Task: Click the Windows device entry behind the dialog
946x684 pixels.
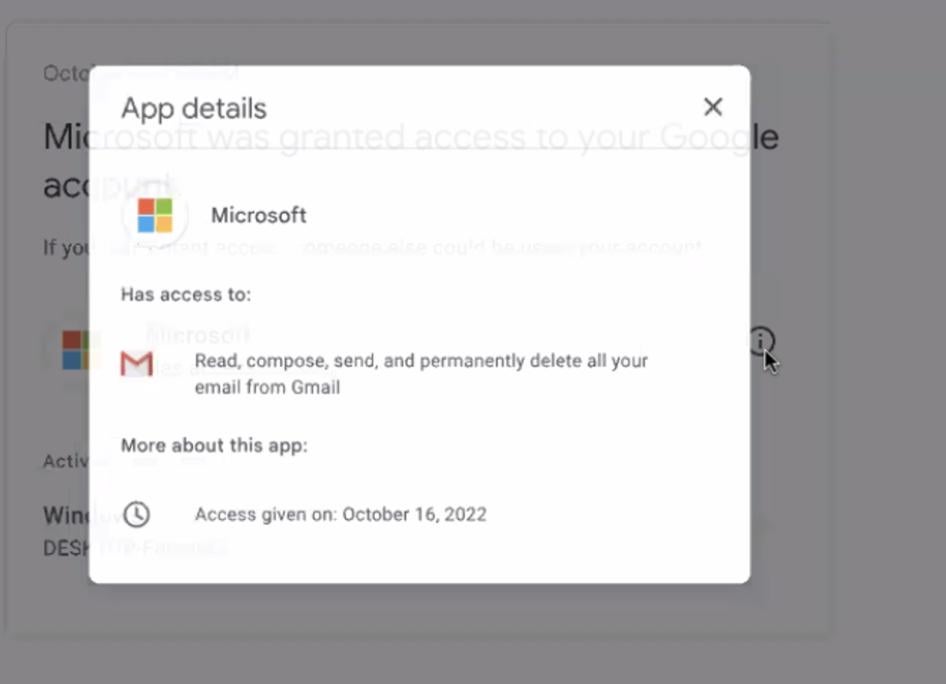Action: pos(60,516)
